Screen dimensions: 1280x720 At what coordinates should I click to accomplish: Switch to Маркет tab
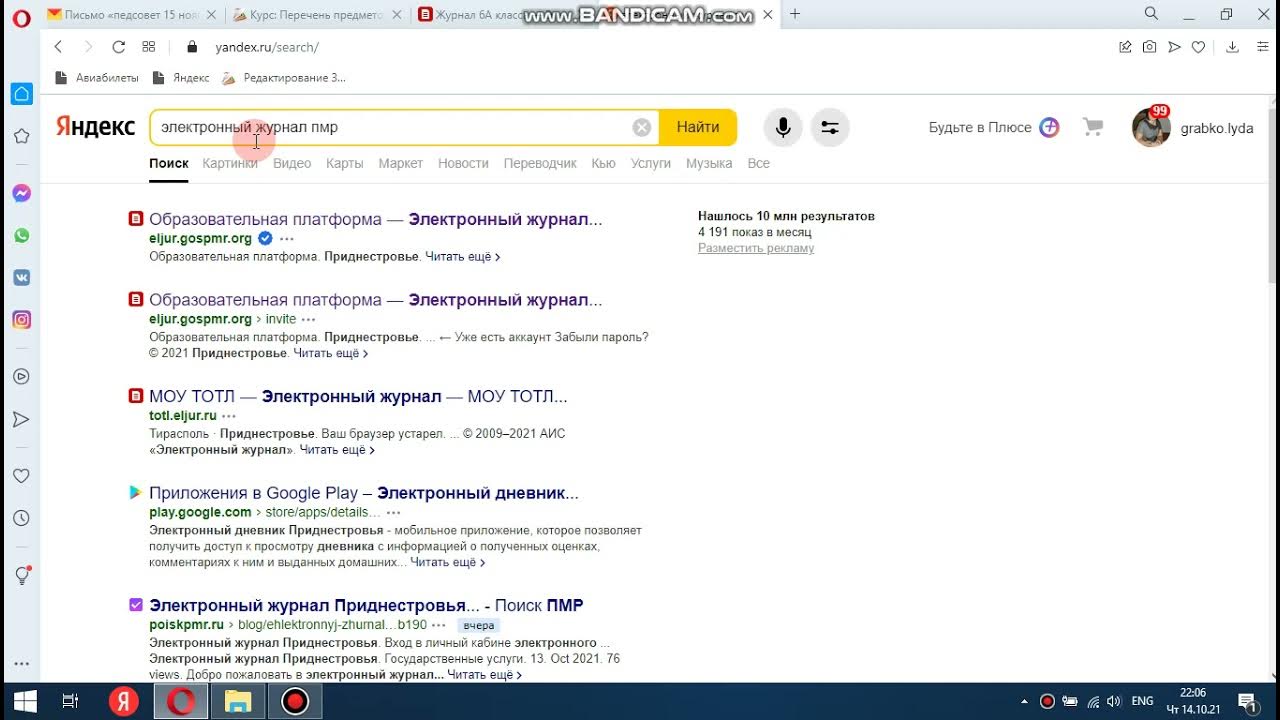click(401, 163)
